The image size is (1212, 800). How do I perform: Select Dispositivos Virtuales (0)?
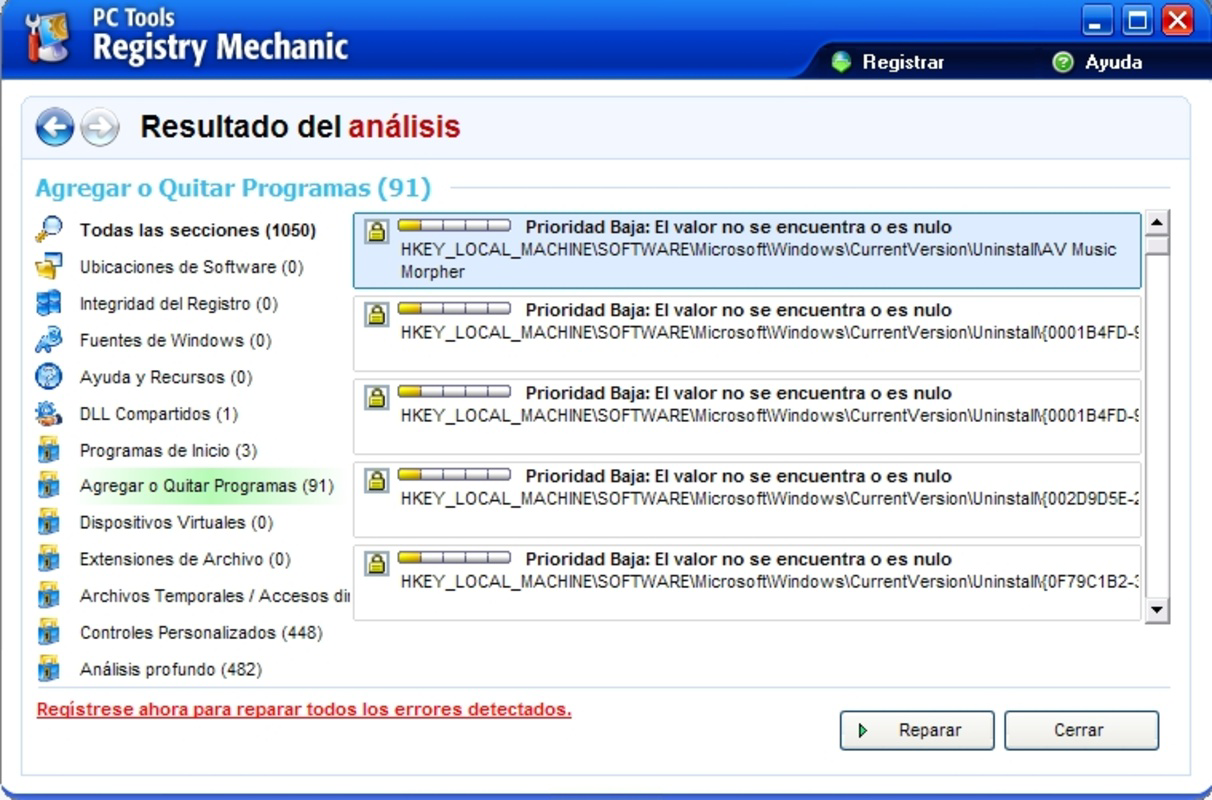[176, 522]
